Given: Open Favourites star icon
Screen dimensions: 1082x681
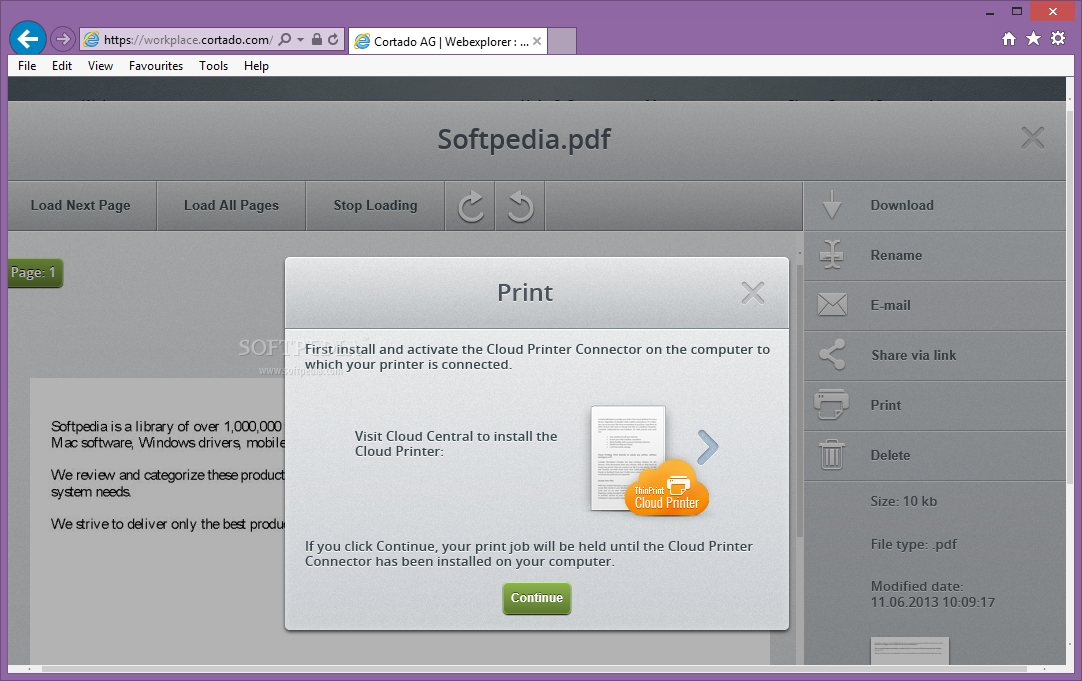Looking at the screenshot, I should [1033, 39].
